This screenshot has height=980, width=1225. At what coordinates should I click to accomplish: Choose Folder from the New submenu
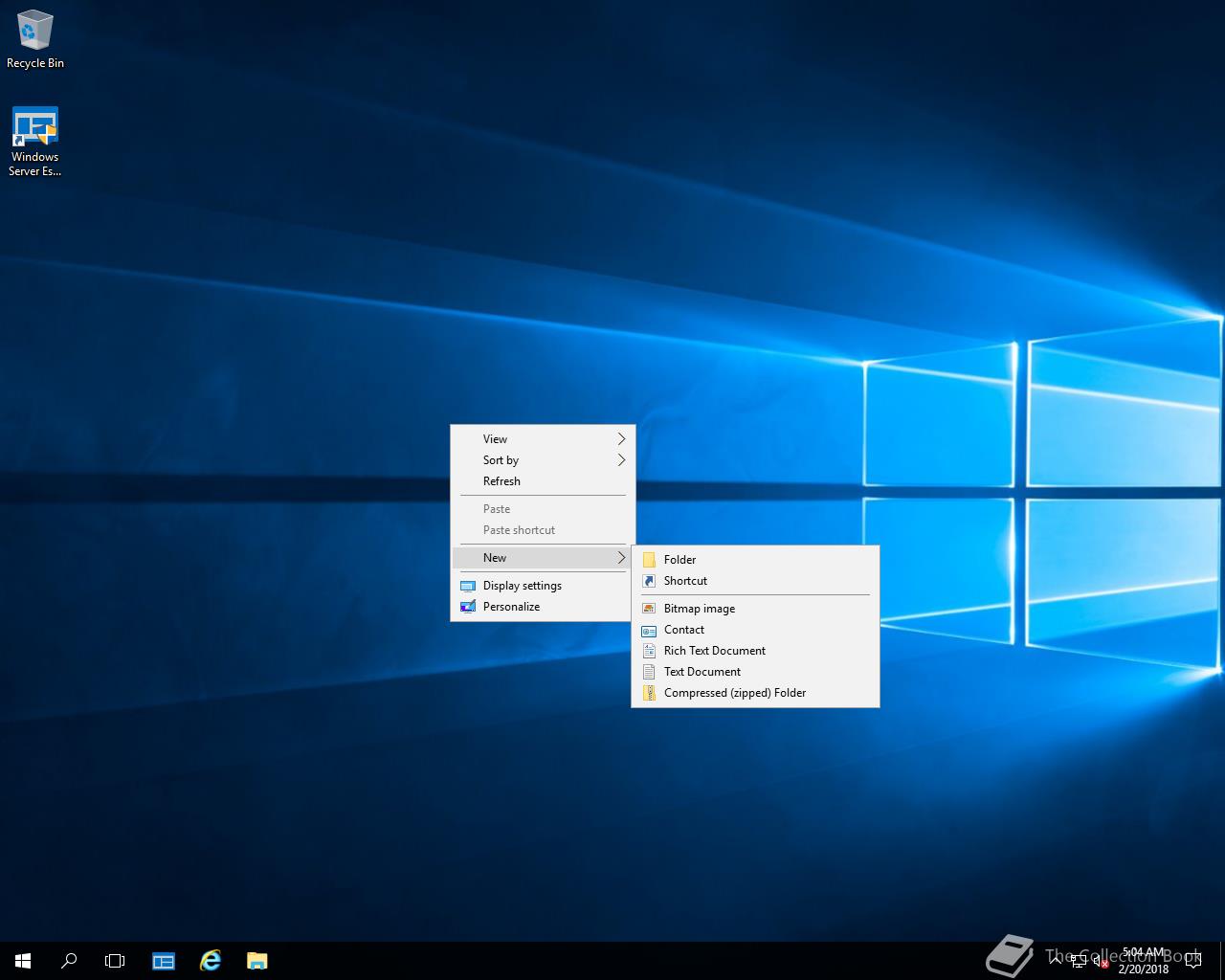point(679,560)
